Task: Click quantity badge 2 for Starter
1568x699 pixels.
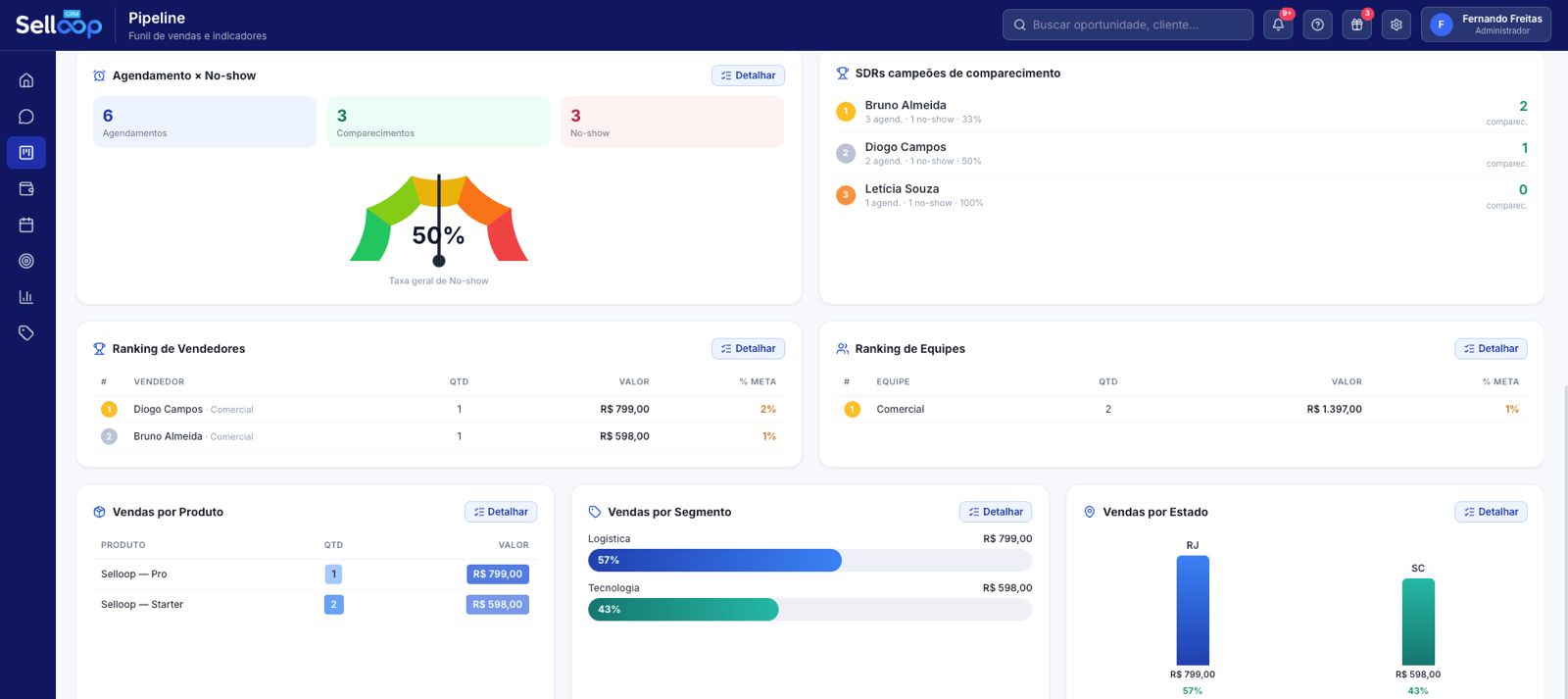Action: 333,605
